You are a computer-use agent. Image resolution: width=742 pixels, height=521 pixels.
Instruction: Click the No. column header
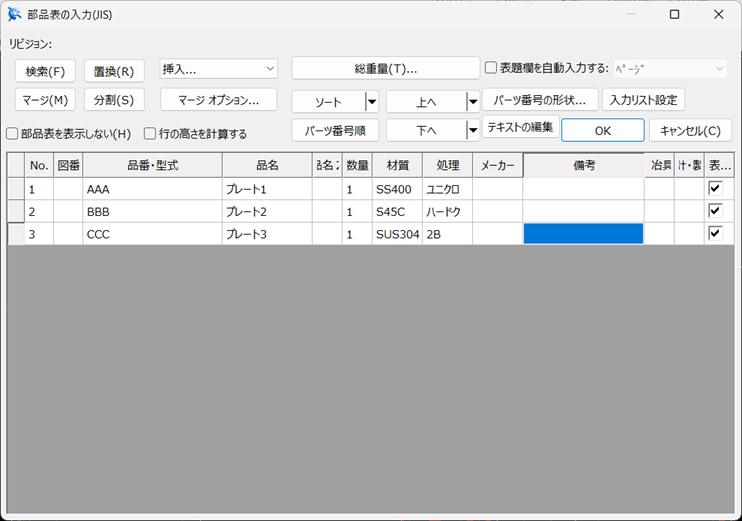pos(39,165)
